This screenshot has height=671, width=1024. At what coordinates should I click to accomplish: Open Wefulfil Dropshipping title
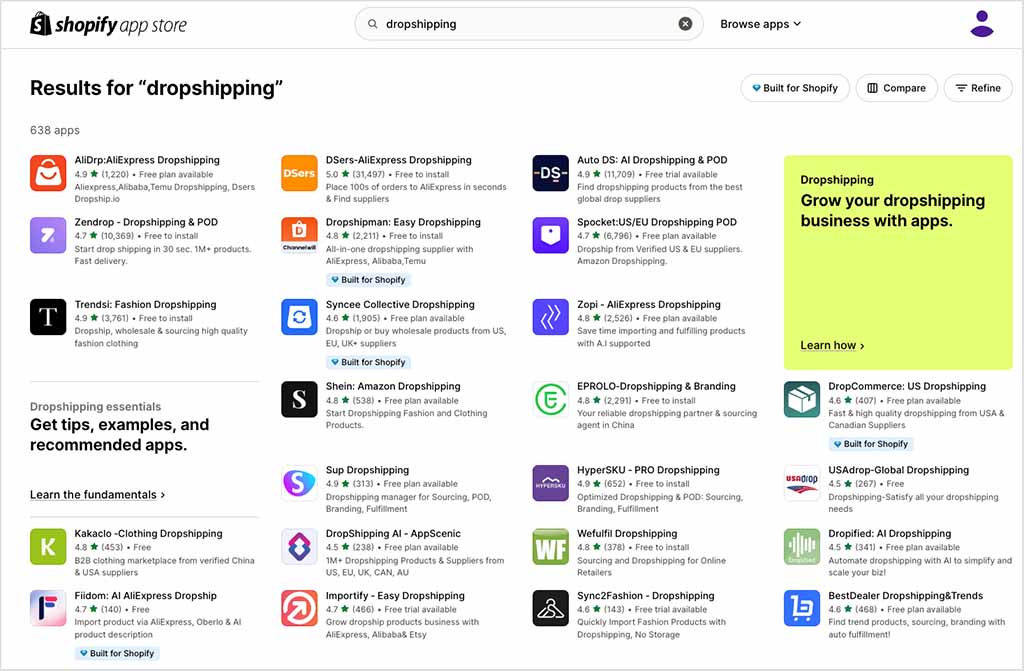[627, 534]
